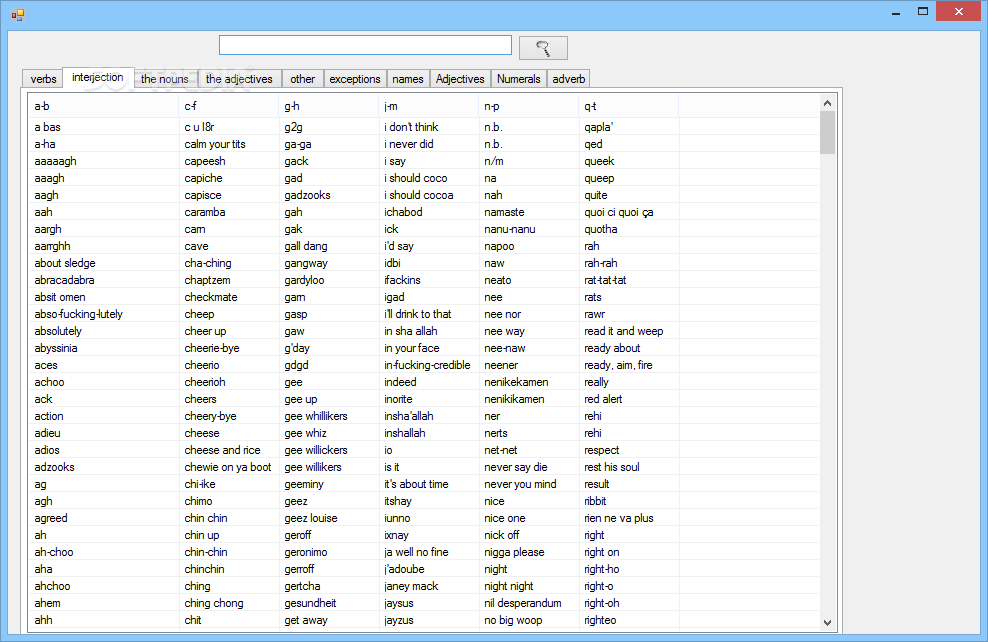The width and height of the screenshot is (988, 642).
Task: Select the 'gardyloo' entry
Action: pos(304,280)
